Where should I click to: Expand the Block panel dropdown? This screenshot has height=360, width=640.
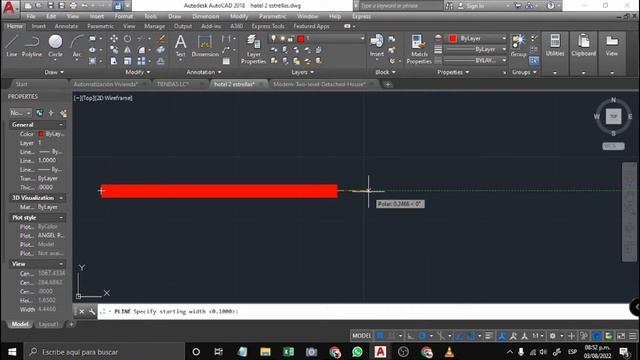coord(385,72)
